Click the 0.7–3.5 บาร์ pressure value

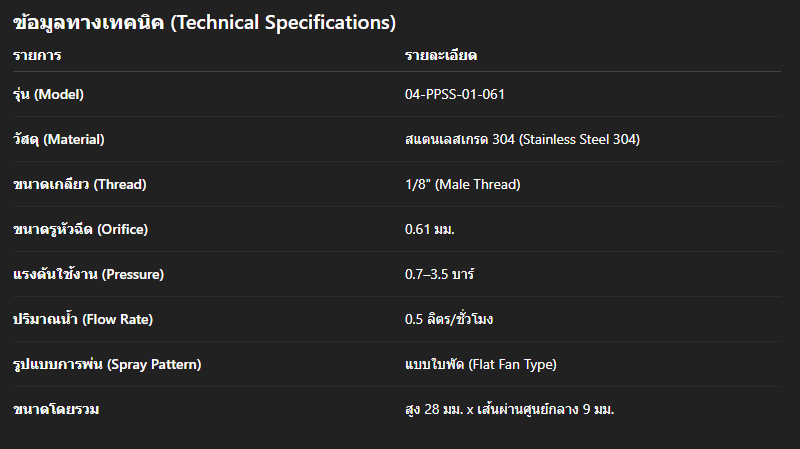(441, 274)
